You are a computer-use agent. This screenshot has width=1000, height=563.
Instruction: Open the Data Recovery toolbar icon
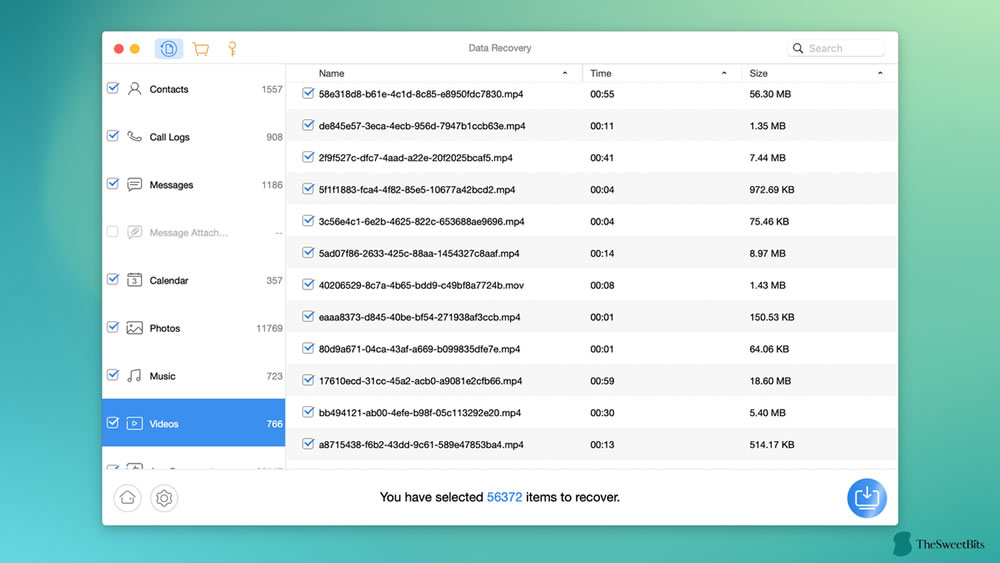coord(168,48)
